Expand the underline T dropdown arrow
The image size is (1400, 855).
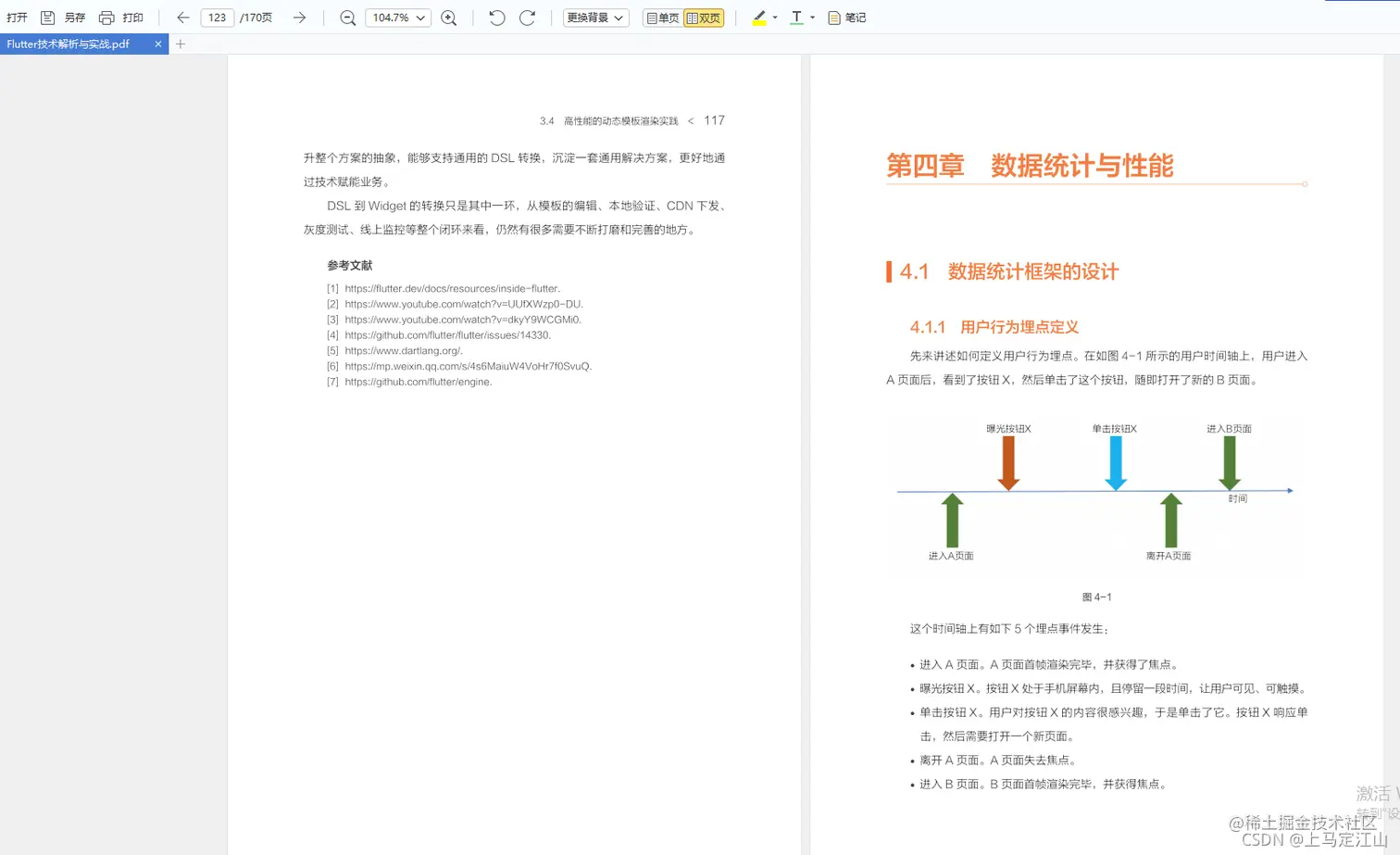812,18
